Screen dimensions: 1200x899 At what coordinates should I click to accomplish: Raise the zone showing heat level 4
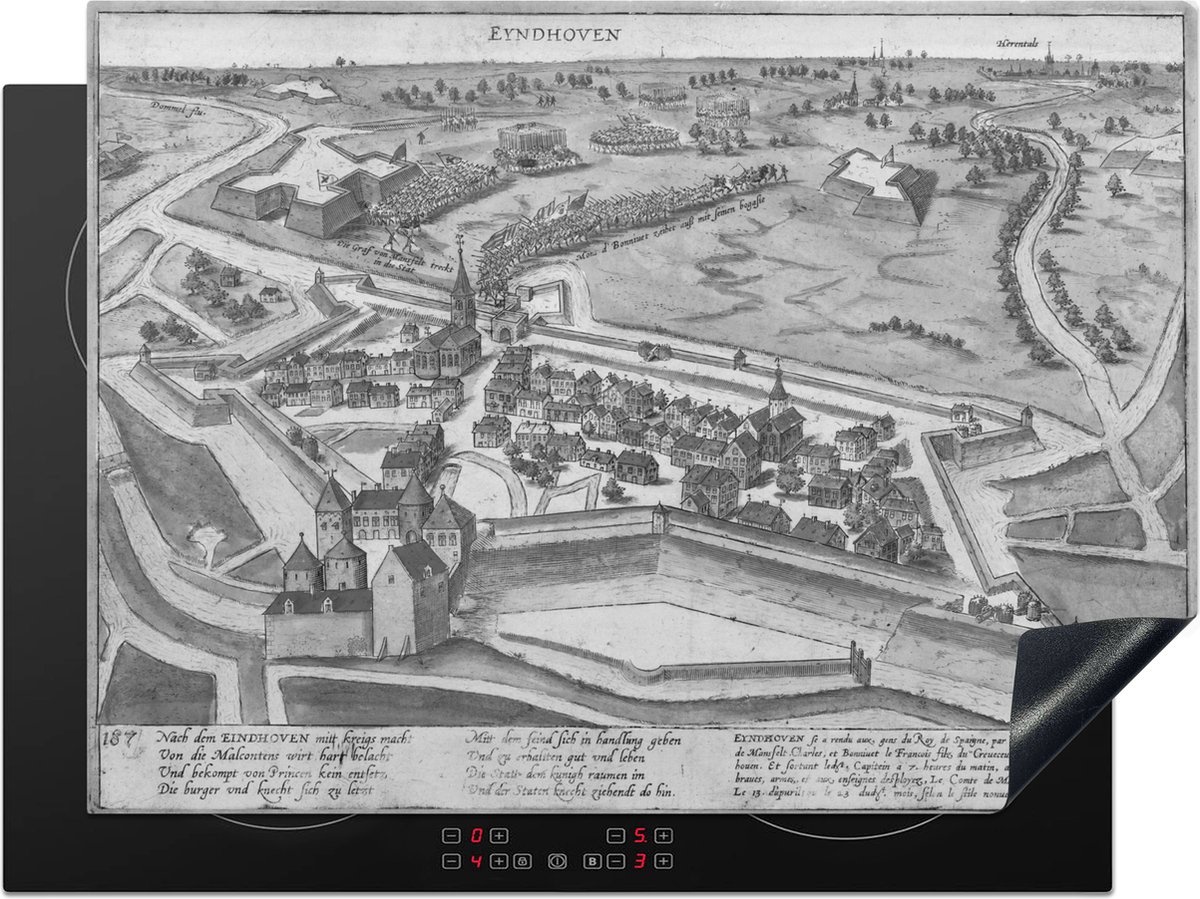[x=499, y=861]
